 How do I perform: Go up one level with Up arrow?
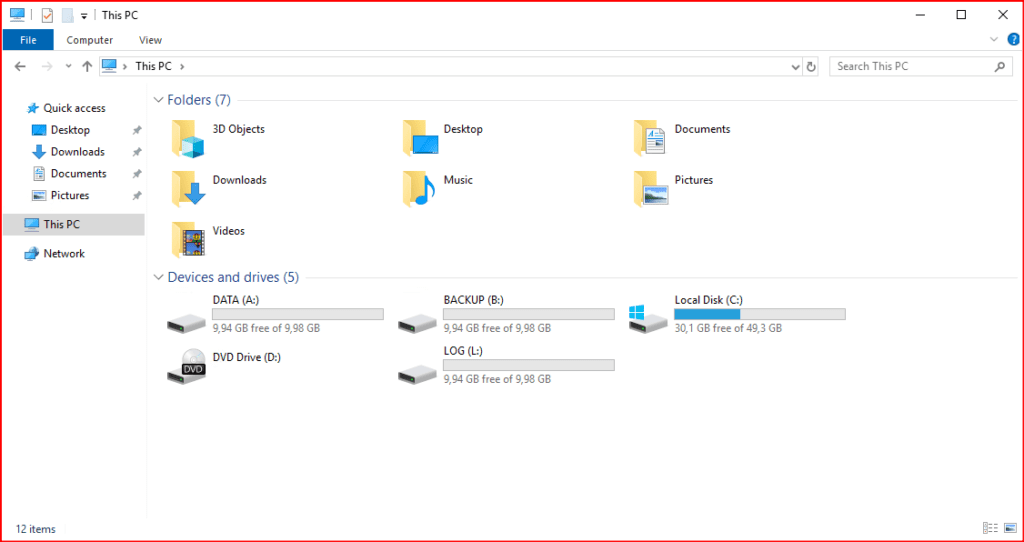[87, 66]
